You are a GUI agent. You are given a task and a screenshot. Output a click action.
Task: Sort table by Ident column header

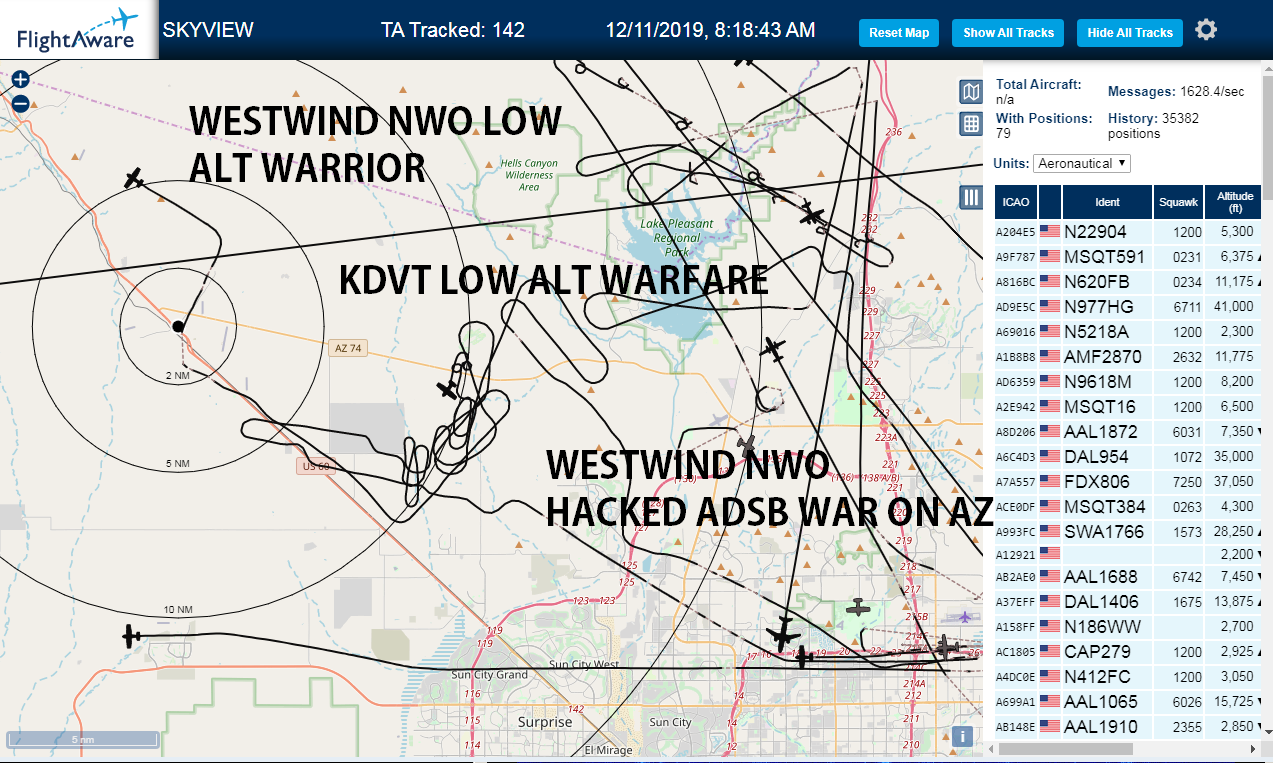pyautogui.click(x=1107, y=202)
